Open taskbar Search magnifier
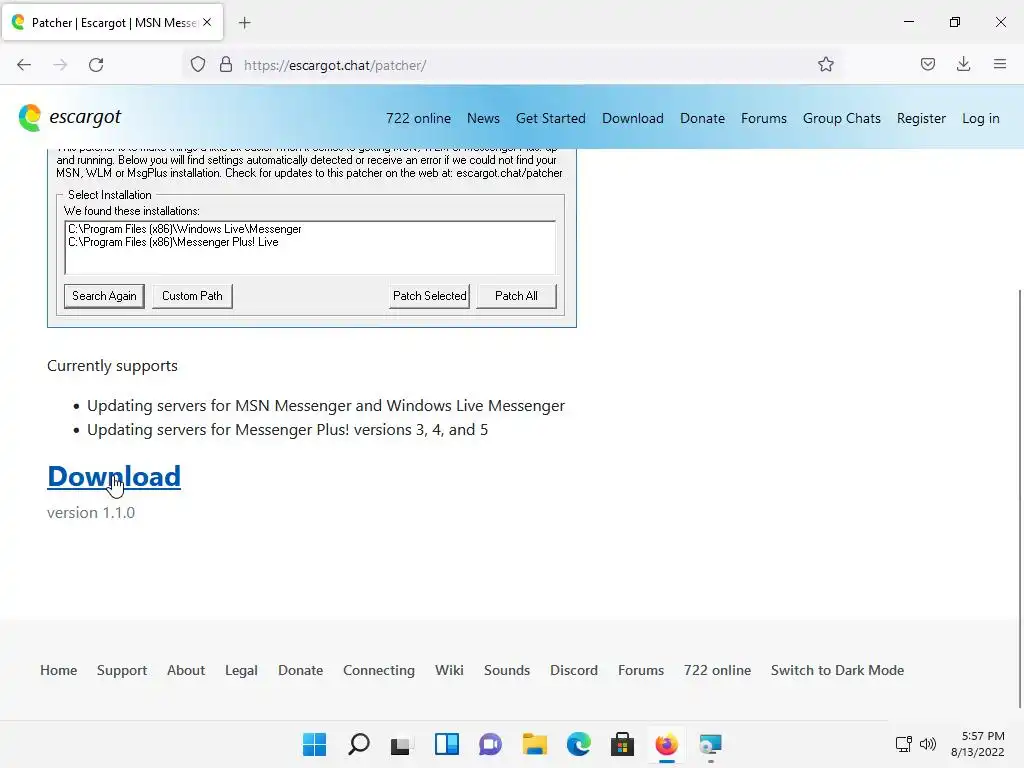The image size is (1024, 768). point(359,744)
